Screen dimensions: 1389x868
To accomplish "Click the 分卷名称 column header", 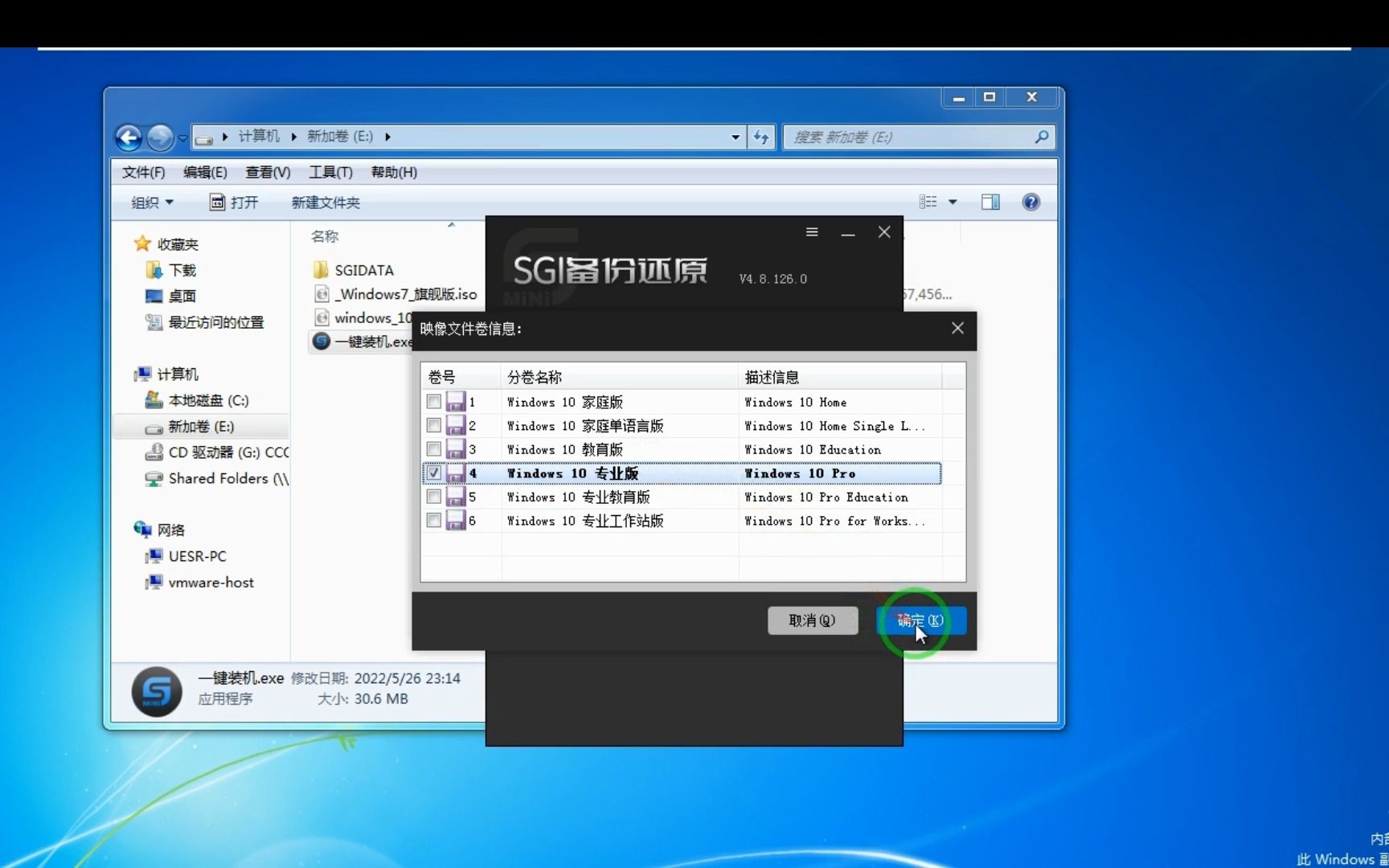I will tap(620, 377).
